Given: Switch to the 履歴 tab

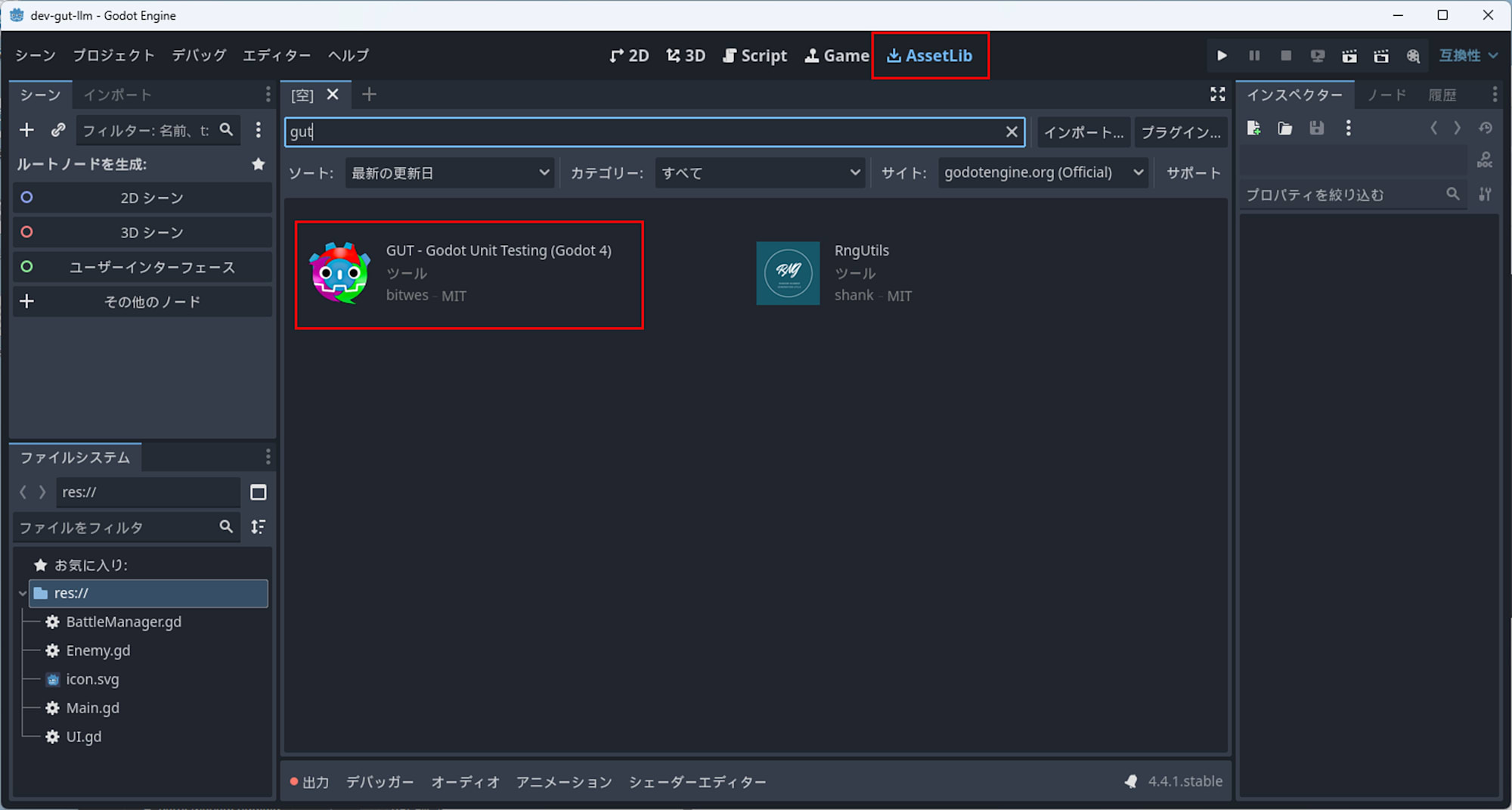Looking at the screenshot, I should [x=1442, y=95].
